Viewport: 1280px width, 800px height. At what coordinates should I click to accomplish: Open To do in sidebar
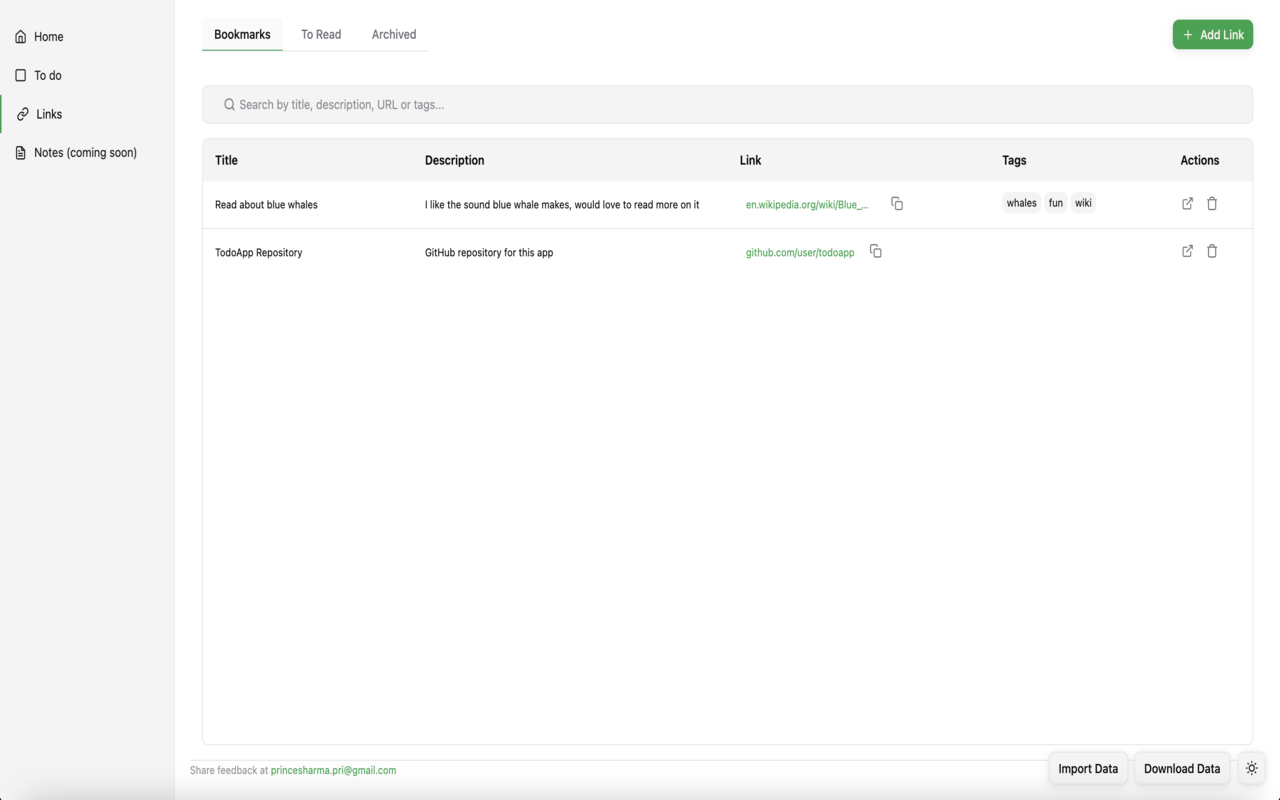[x=87, y=75]
